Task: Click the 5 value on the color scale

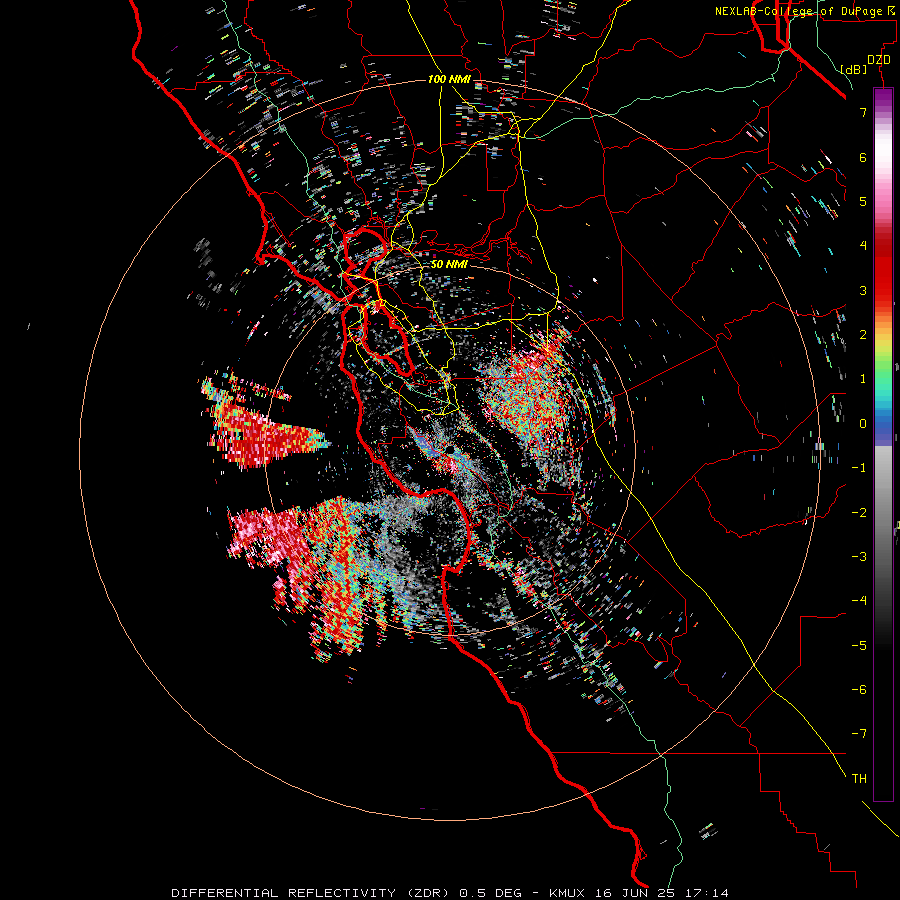Action: tap(863, 201)
